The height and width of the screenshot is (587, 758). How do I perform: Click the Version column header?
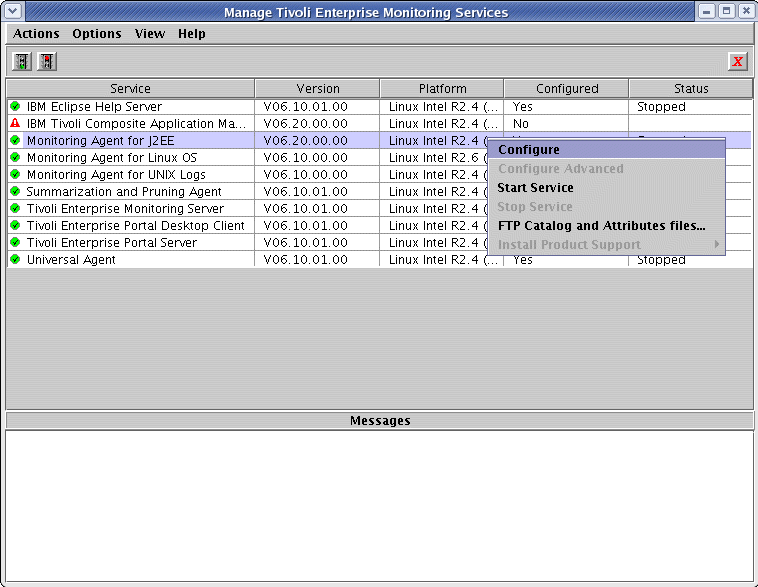(317, 89)
